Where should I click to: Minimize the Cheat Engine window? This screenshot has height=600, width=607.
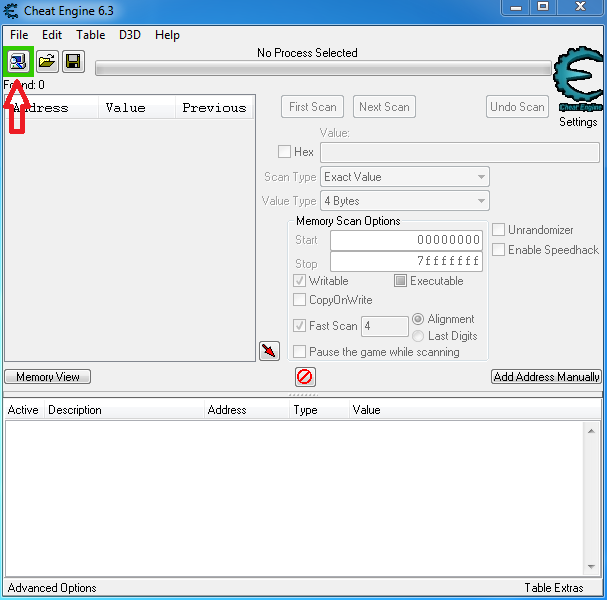516,7
